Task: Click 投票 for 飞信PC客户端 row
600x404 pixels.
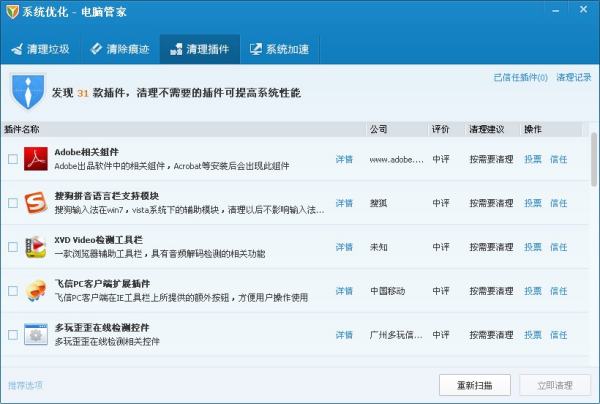Action: pos(533,291)
